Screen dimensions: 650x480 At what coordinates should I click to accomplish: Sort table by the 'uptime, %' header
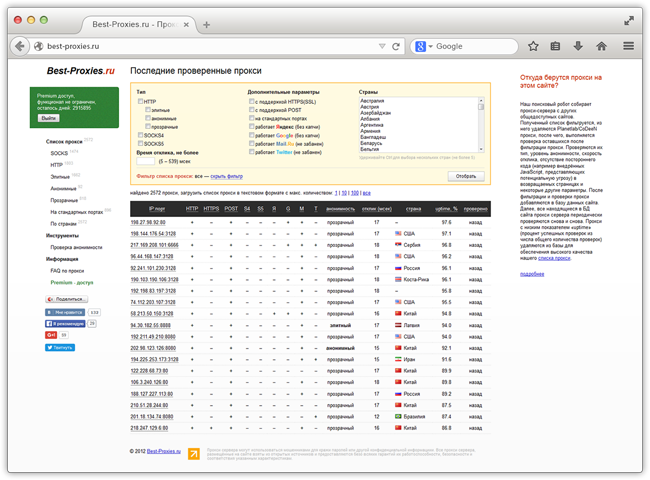tap(446, 208)
